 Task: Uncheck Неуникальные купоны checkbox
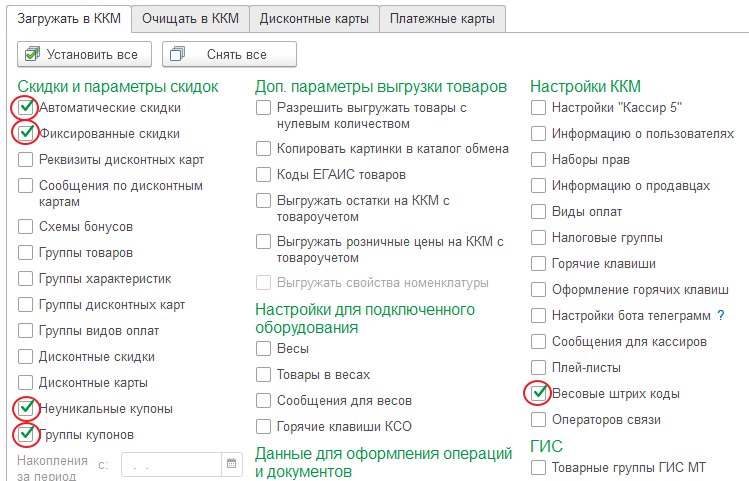pyautogui.click(x=25, y=408)
